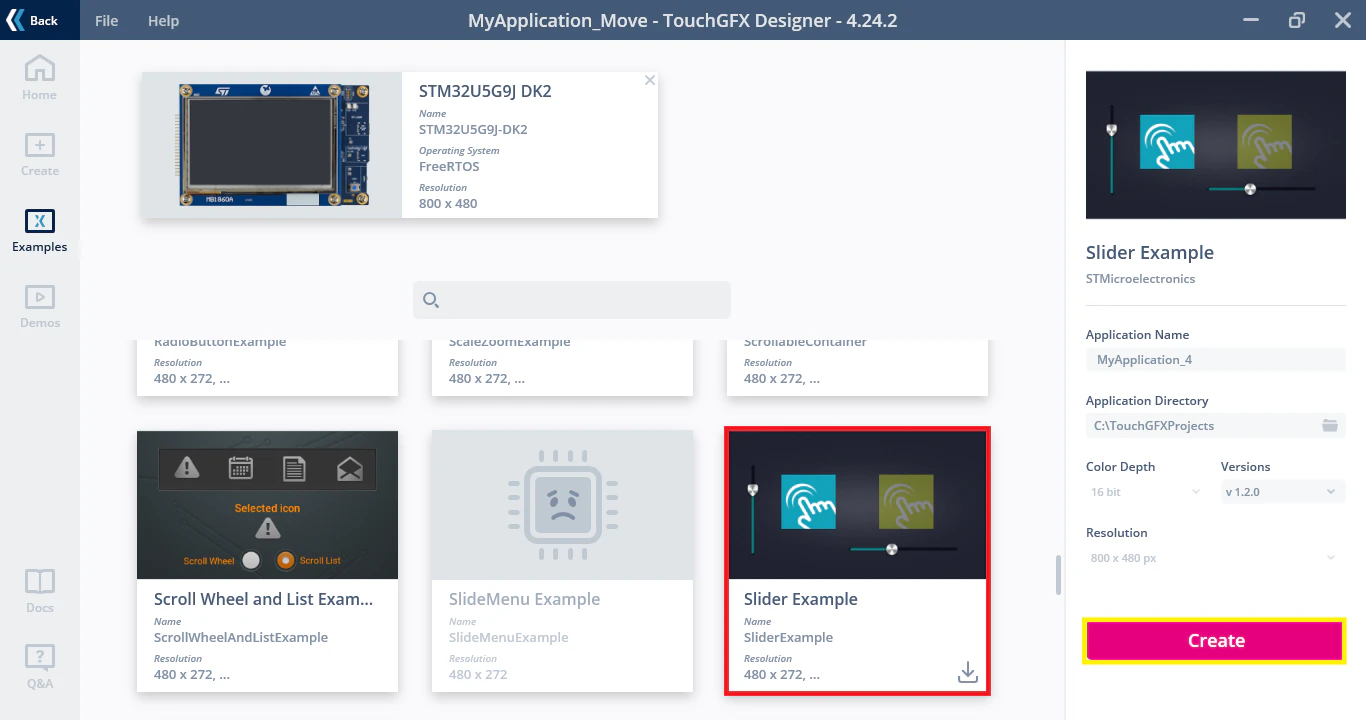Click the Slider Example preview image
Image resolution: width=1366 pixels, height=720 pixels.
1215,145
